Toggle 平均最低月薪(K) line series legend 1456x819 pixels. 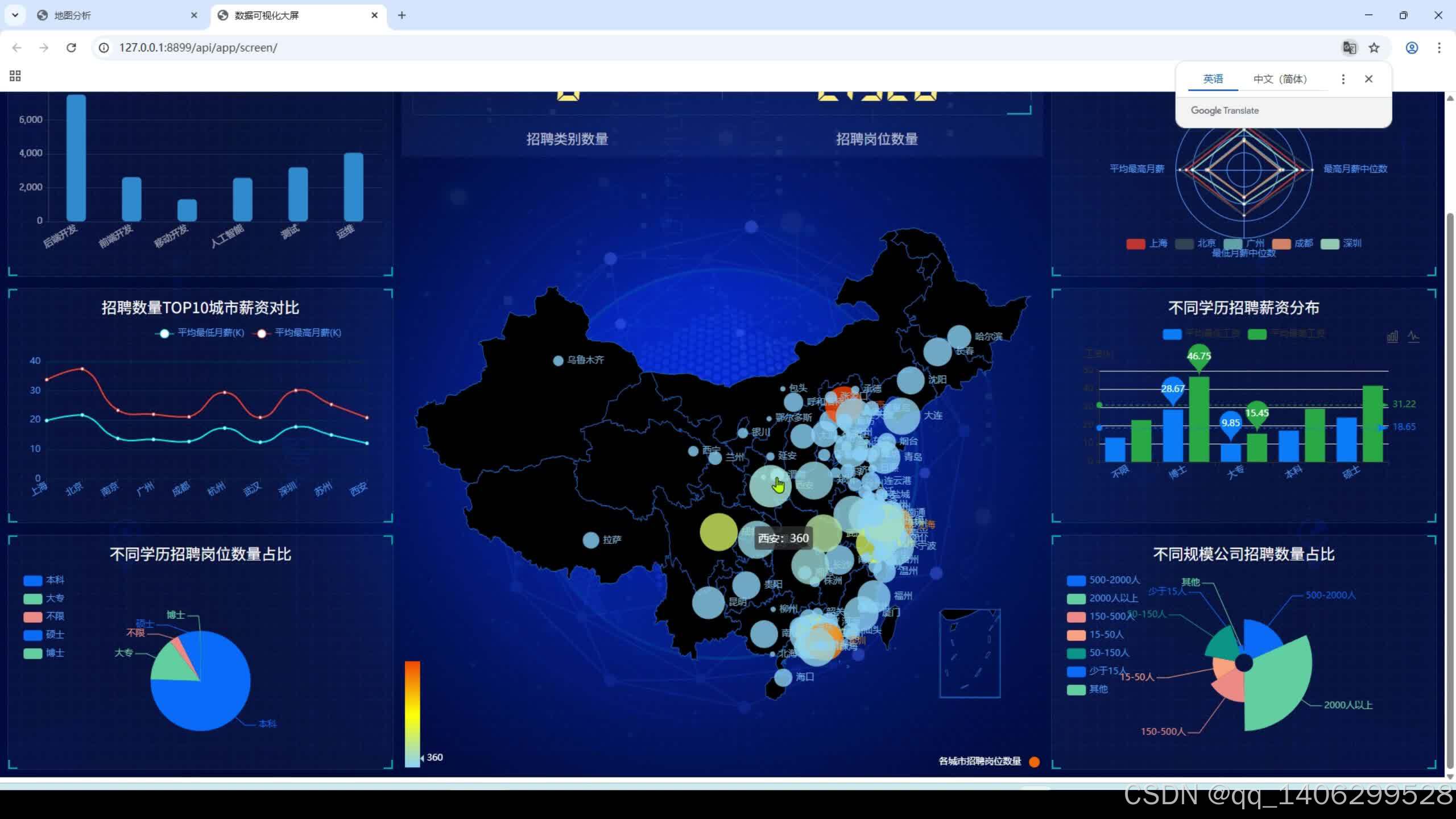tap(200, 333)
